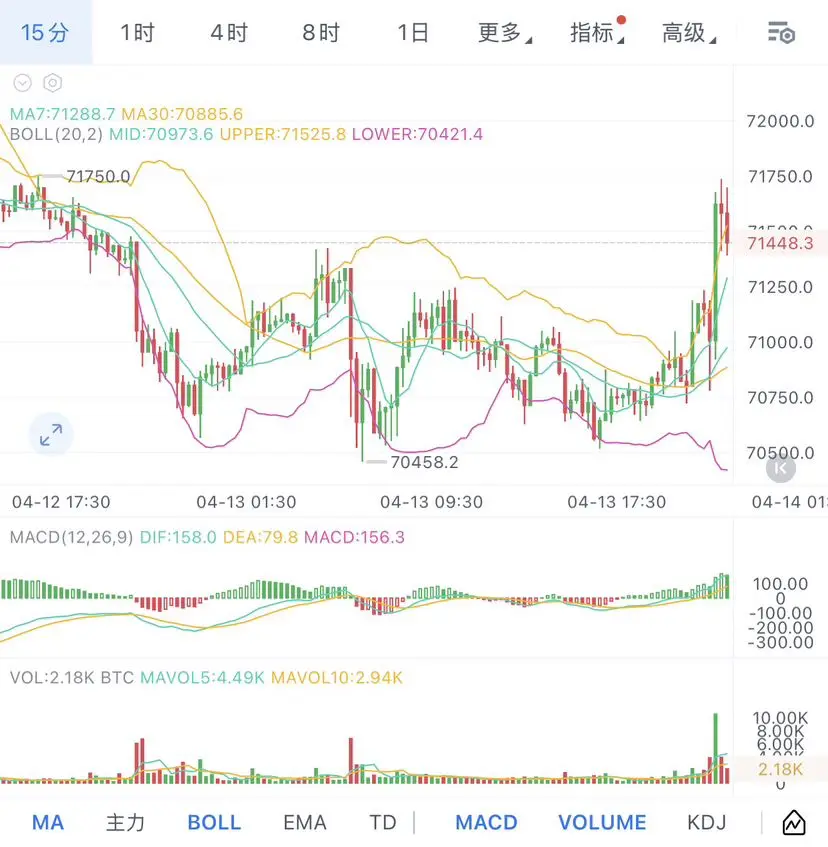Viewport: 828px width, 847px height.
Task: Click the 71750.0 high price marker
Action: (98, 177)
